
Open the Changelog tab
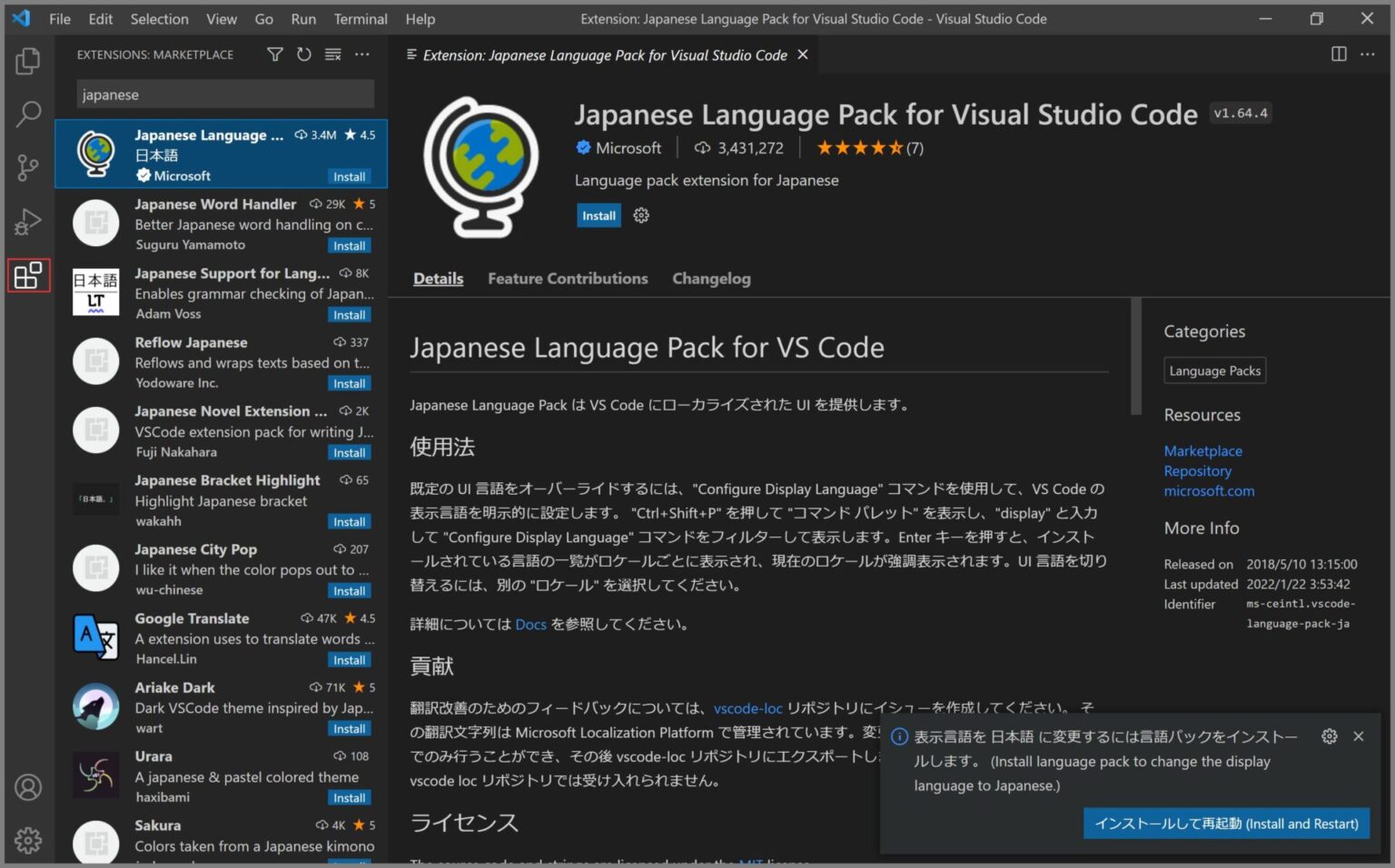point(711,279)
